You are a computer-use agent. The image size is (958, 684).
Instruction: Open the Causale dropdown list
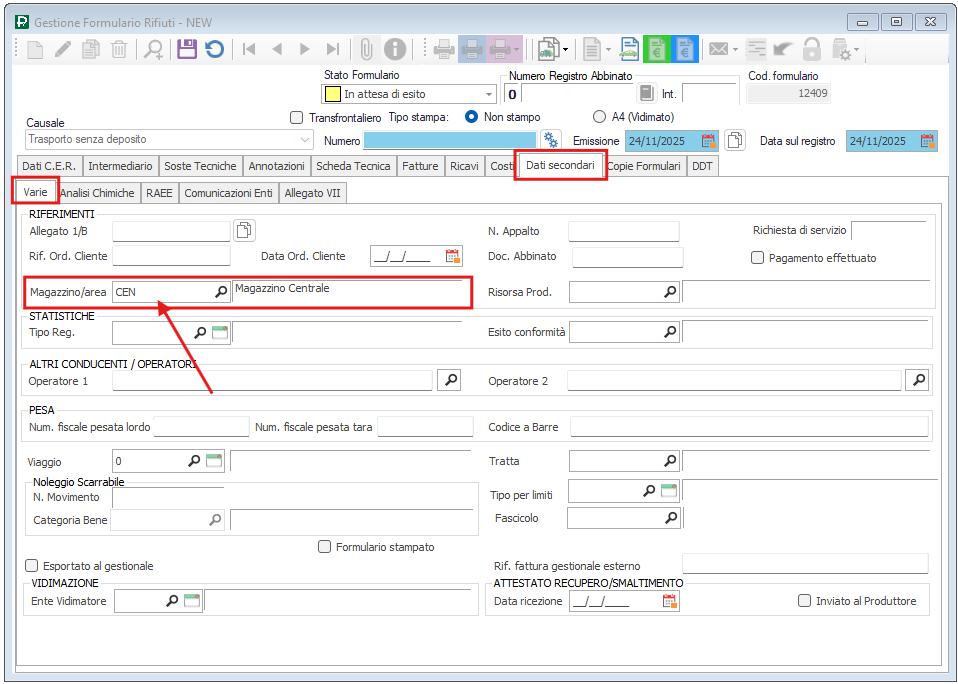[305, 140]
